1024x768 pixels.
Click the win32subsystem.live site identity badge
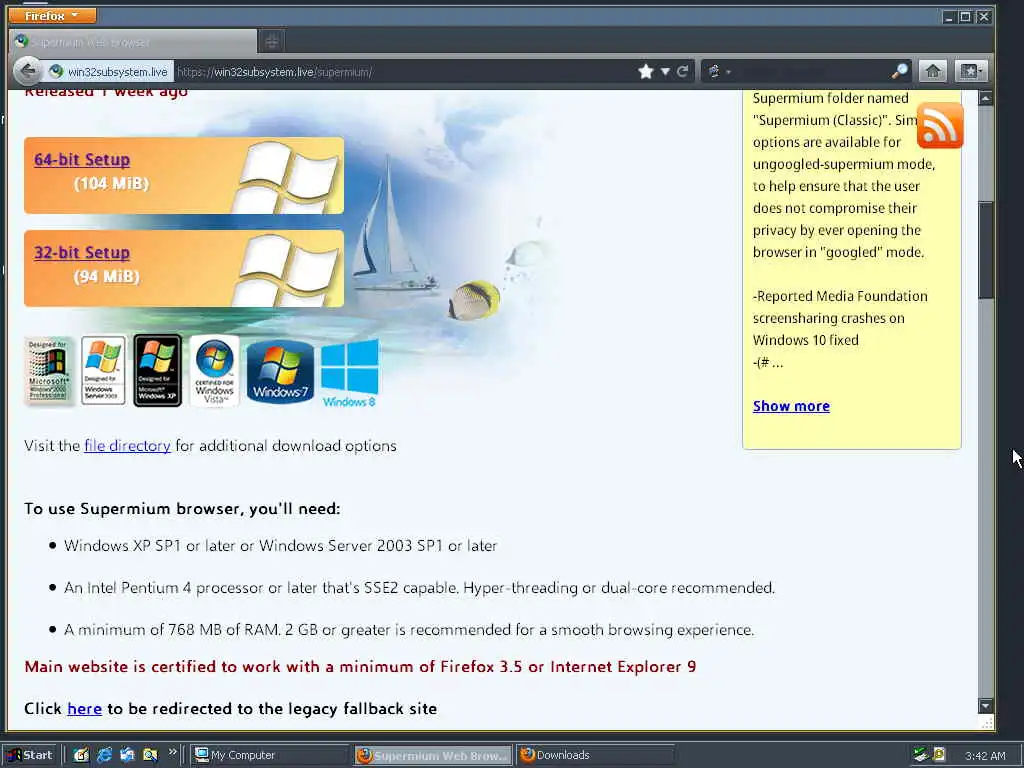point(110,72)
